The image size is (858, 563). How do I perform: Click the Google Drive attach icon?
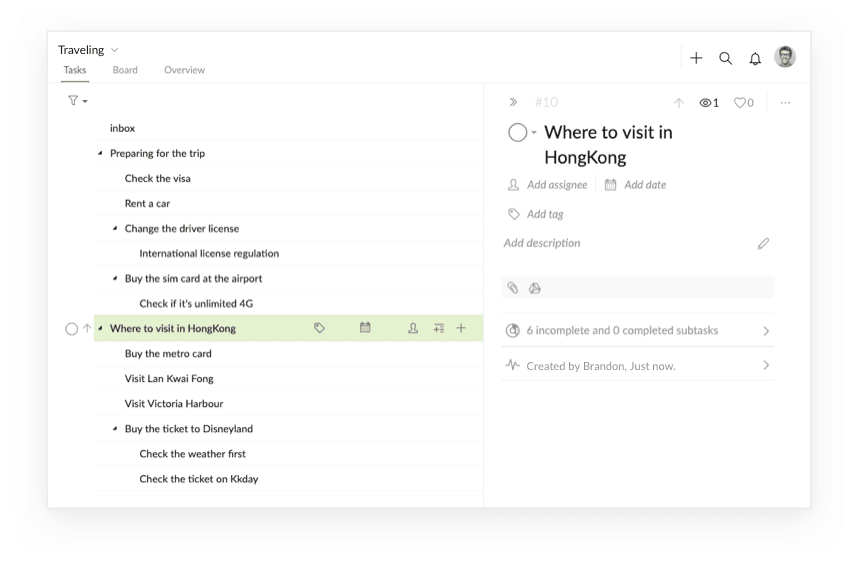pos(535,288)
